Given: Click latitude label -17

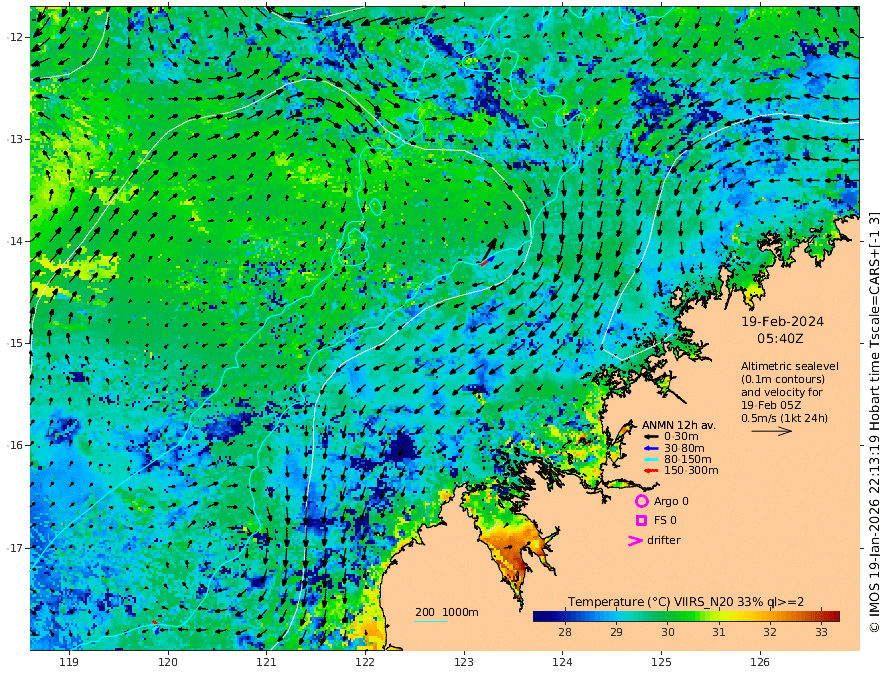Looking at the screenshot, I should [x=15, y=548].
